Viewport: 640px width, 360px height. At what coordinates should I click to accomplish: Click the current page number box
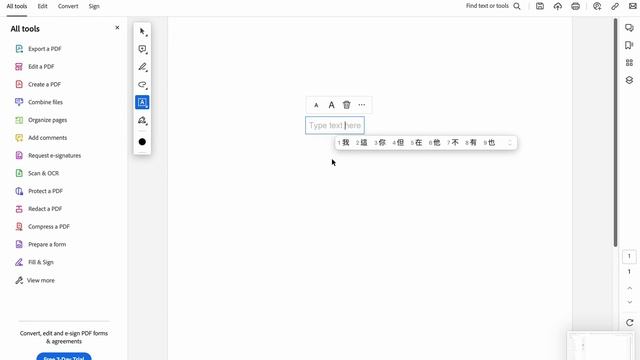tap(629, 256)
